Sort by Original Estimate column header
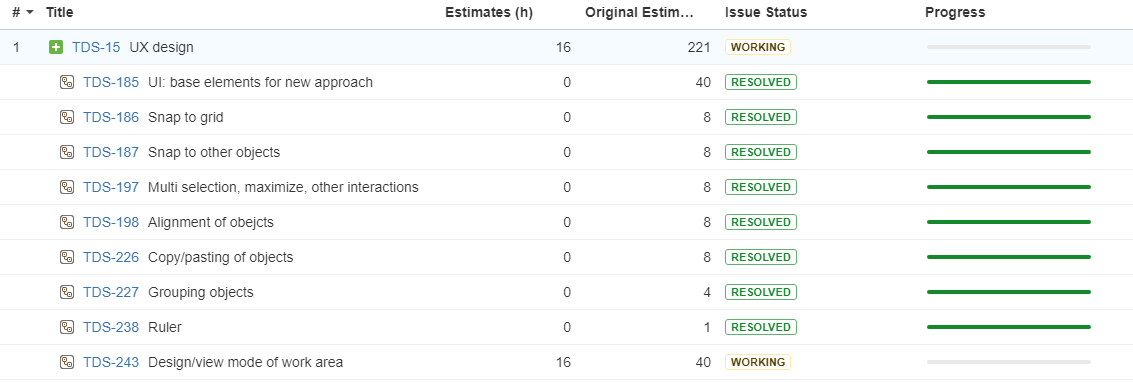This screenshot has height=382, width=1133. [639, 12]
